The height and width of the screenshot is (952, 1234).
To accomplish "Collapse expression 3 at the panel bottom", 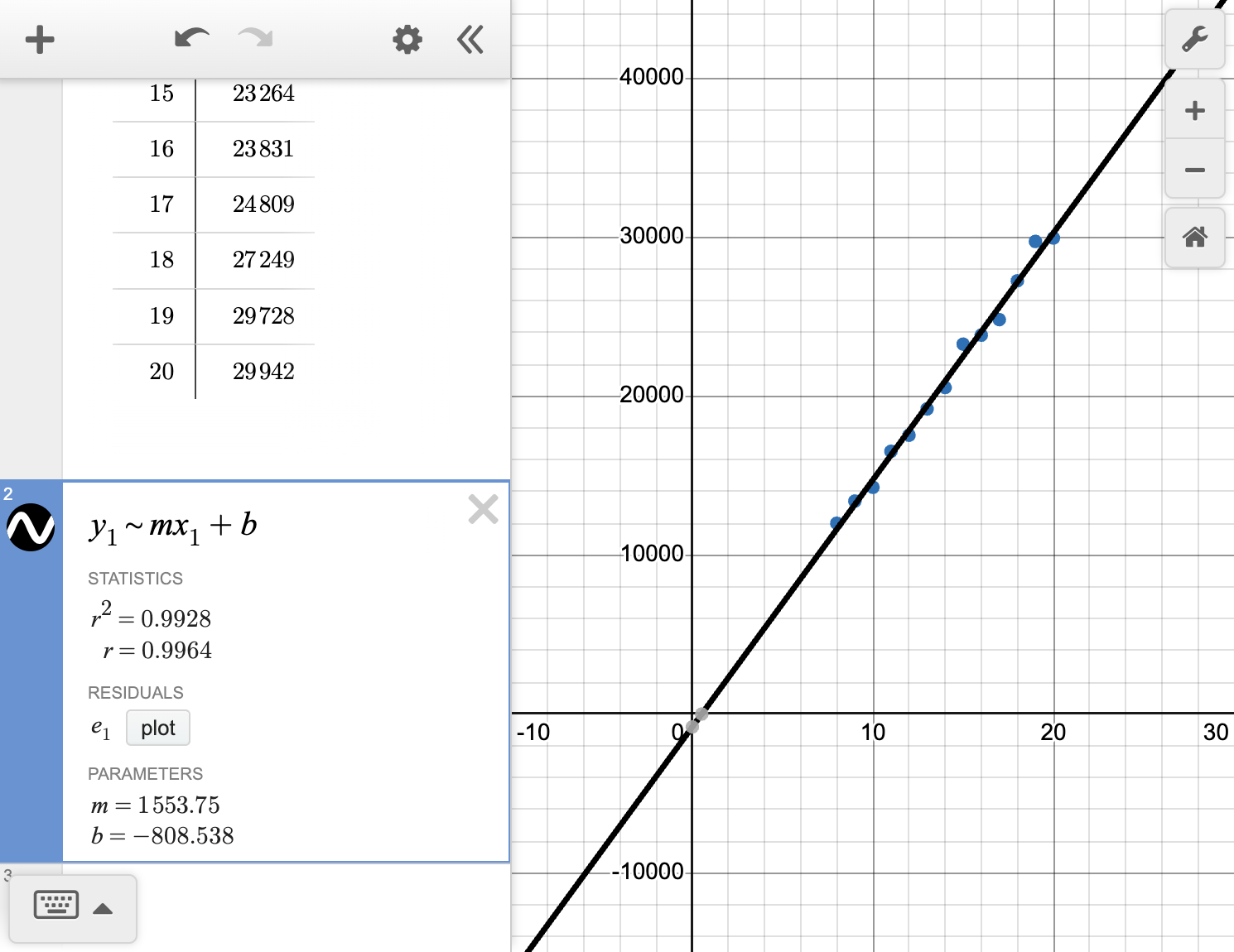I will [x=8, y=875].
